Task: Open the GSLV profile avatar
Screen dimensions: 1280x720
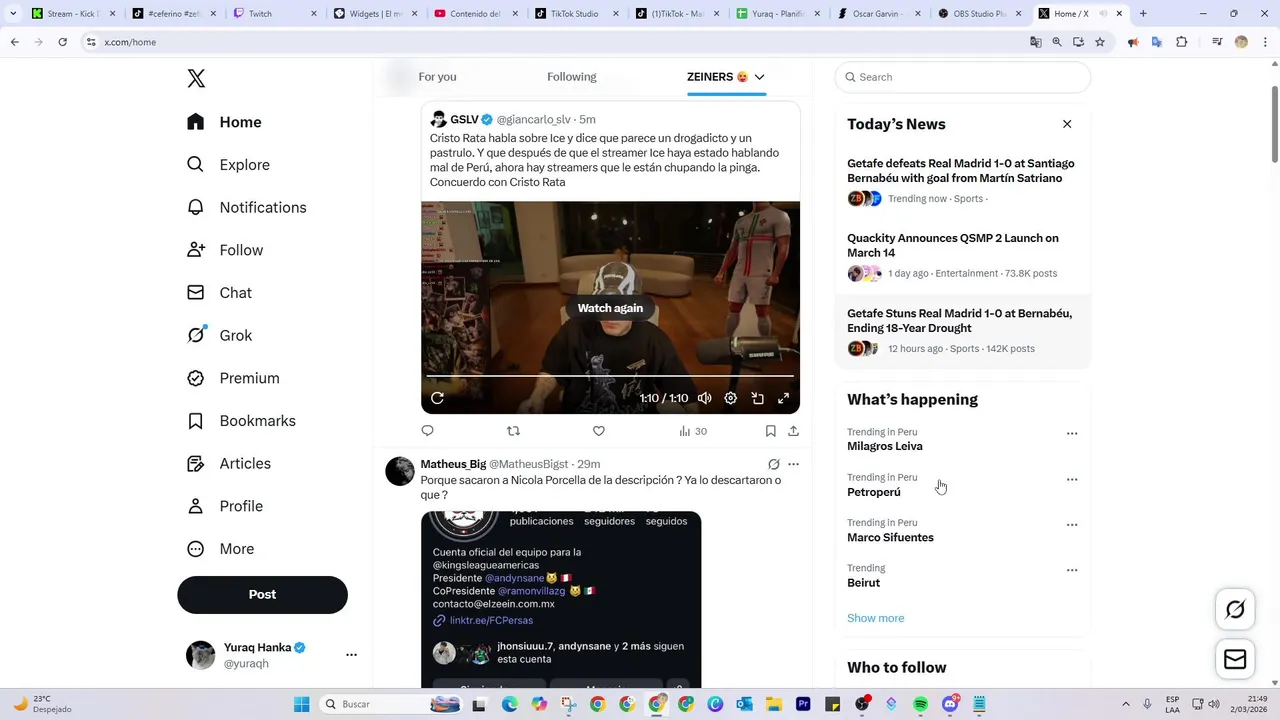Action: tap(438, 119)
